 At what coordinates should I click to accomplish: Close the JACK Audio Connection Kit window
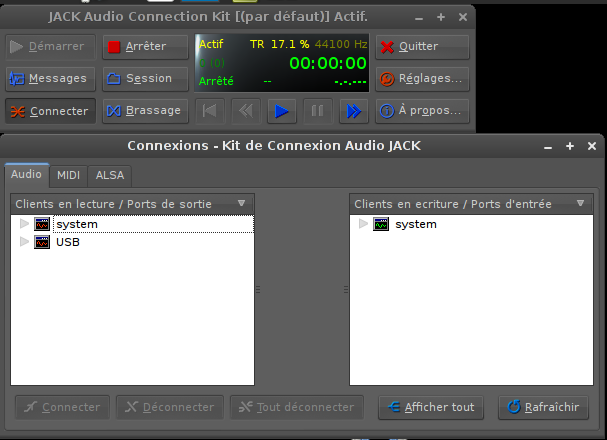(x=463, y=17)
